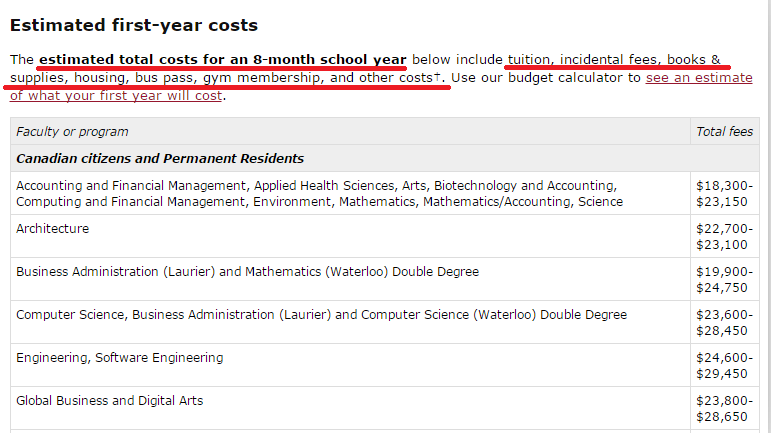
Task: Click the "see an estimate" budget calculator link
Action: 698,77
